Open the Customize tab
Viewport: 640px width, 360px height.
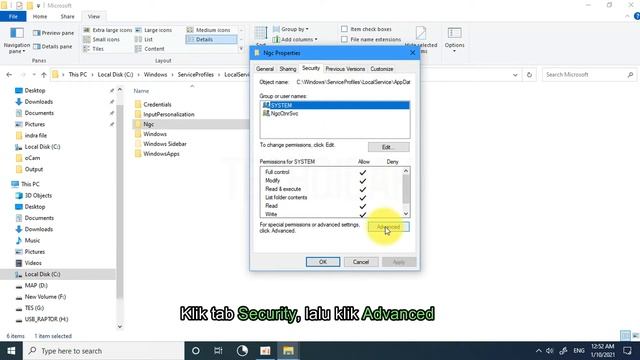[382, 69]
